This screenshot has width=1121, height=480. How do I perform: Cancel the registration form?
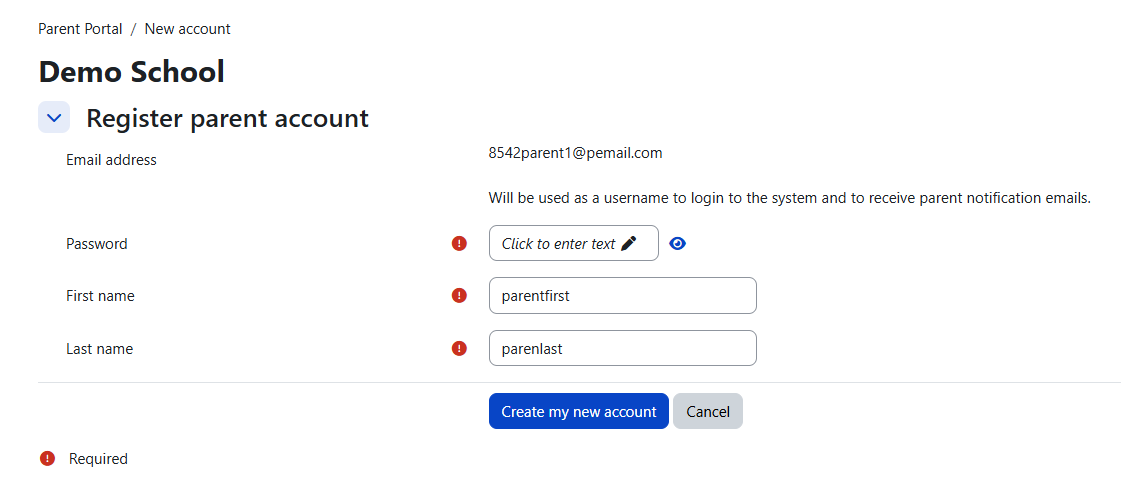tap(708, 411)
